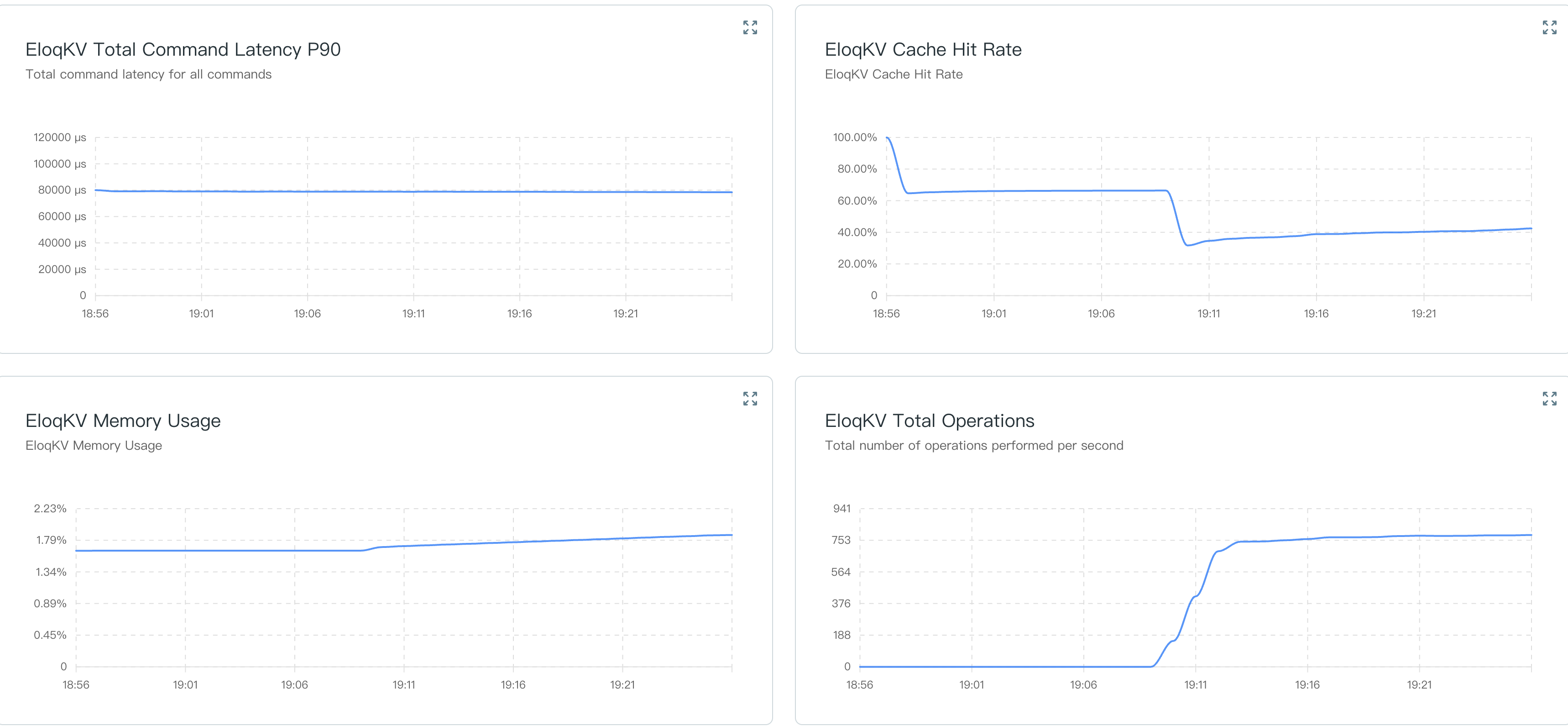Click the EloqKV Cache Hit Rate title
The height and width of the screenshot is (726, 1568).
(923, 50)
